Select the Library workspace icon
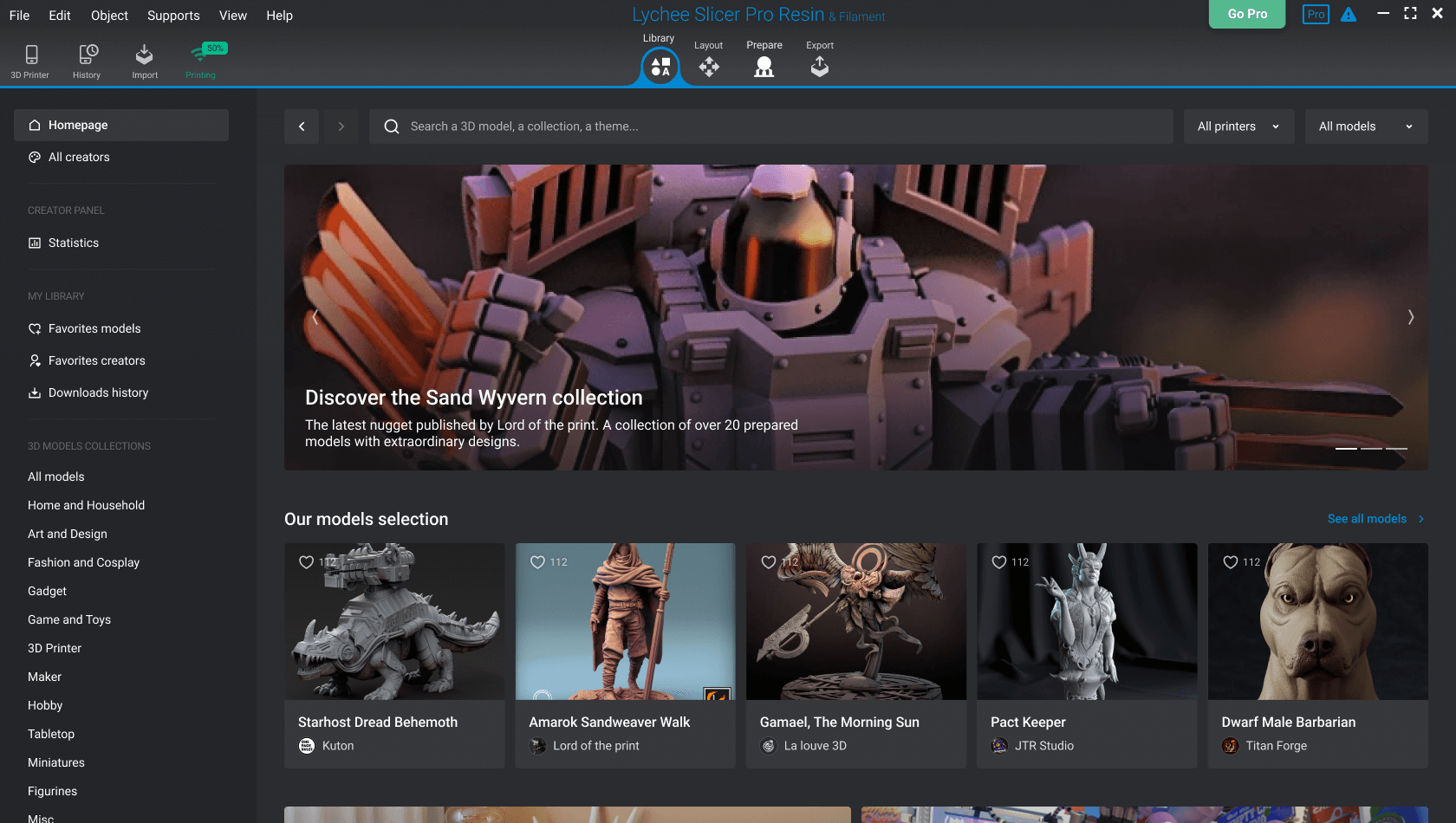 (660, 67)
